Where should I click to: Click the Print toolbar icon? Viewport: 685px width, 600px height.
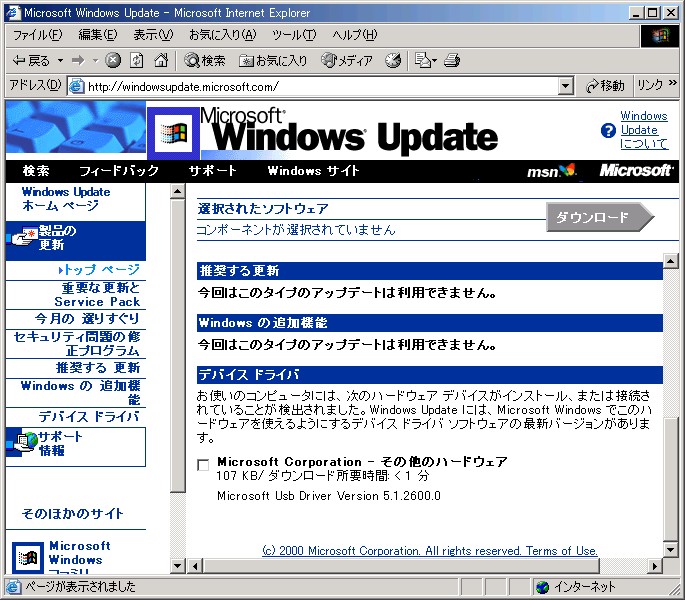click(452, 60)
